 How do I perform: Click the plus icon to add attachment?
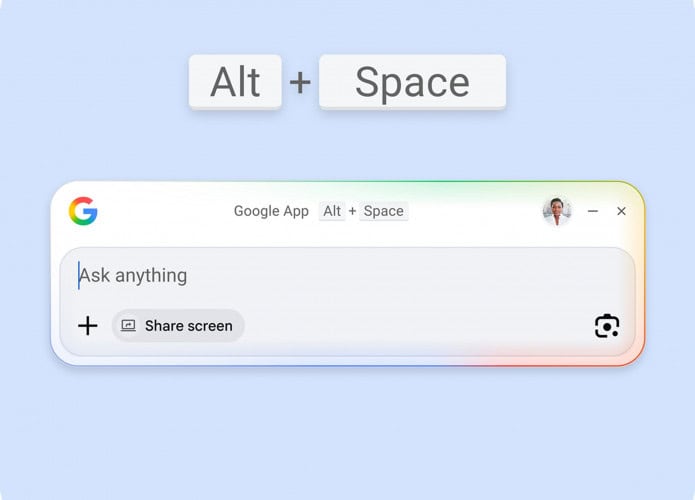coord(88,325)
